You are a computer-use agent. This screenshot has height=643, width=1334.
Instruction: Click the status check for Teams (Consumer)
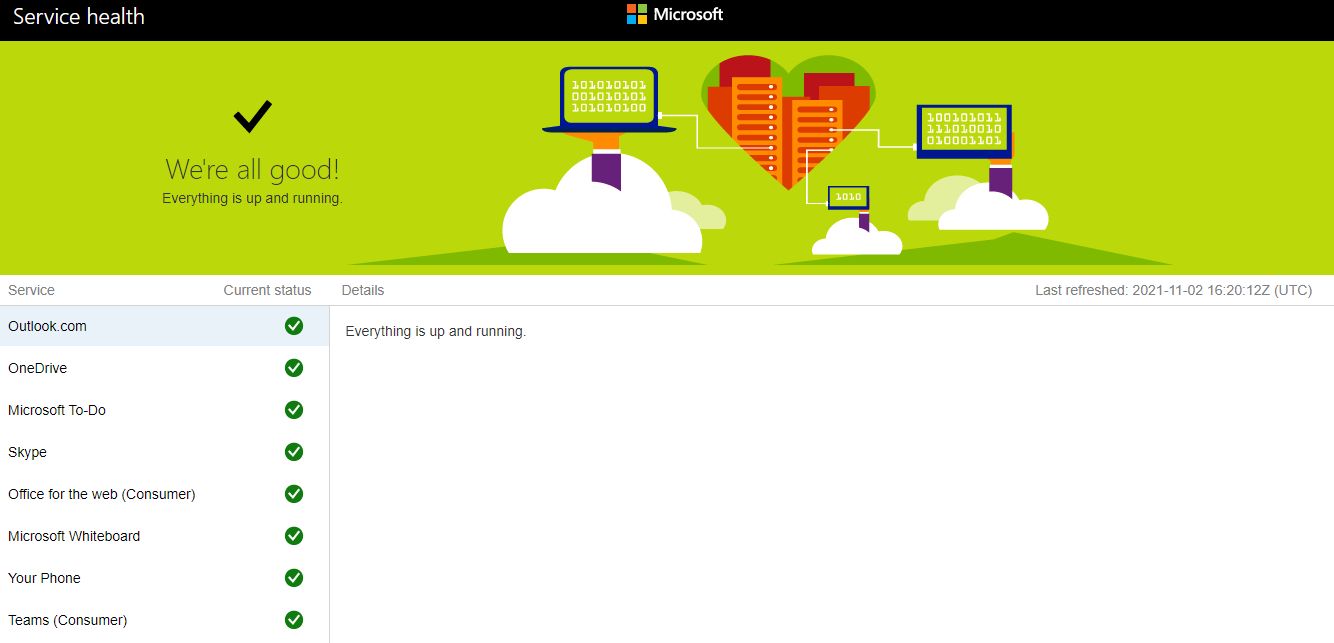294,619
